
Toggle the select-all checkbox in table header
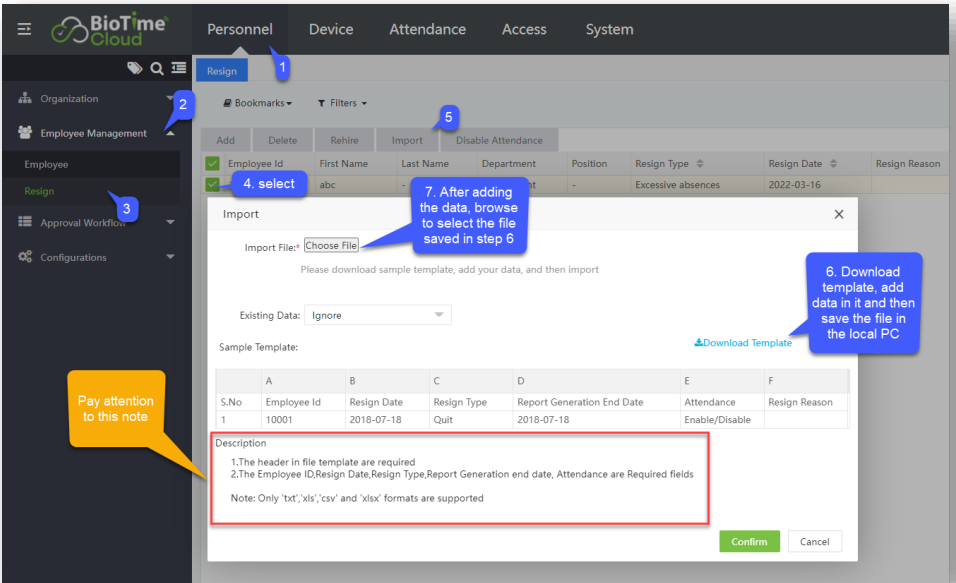click(x=212, y=164)
